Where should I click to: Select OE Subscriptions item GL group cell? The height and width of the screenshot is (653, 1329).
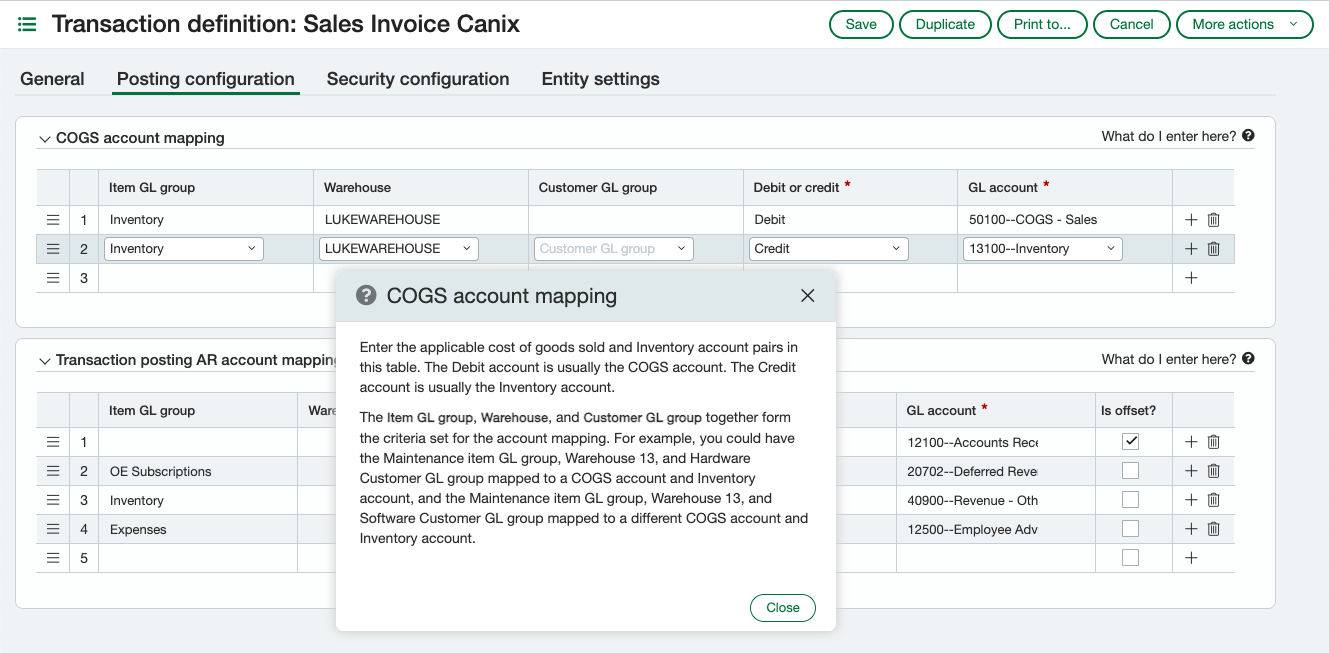click(x=198, y=471)
